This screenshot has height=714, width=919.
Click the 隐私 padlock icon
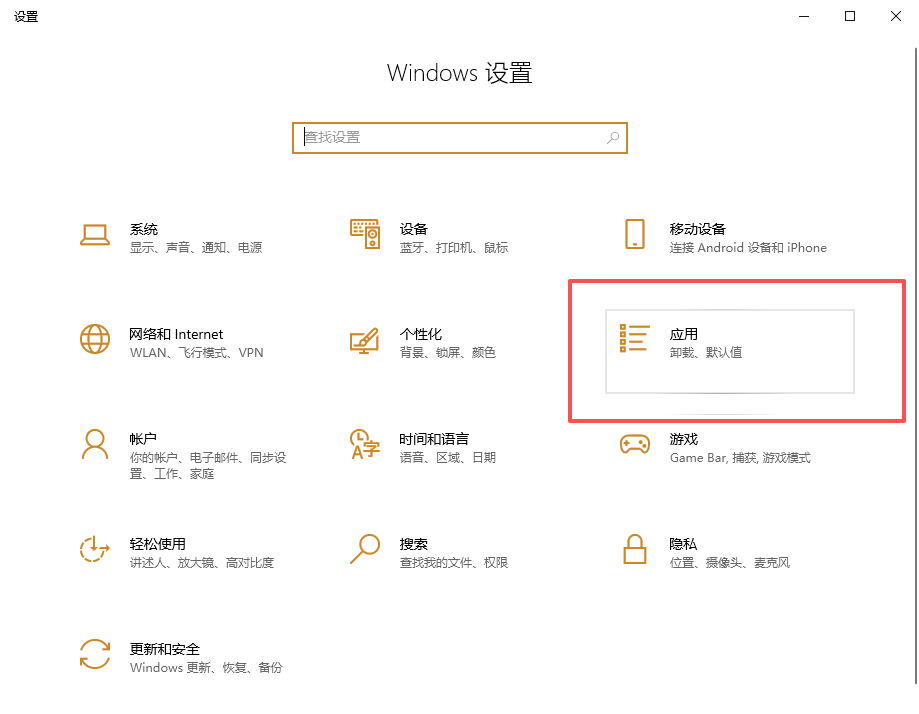(x=635, y=549)
